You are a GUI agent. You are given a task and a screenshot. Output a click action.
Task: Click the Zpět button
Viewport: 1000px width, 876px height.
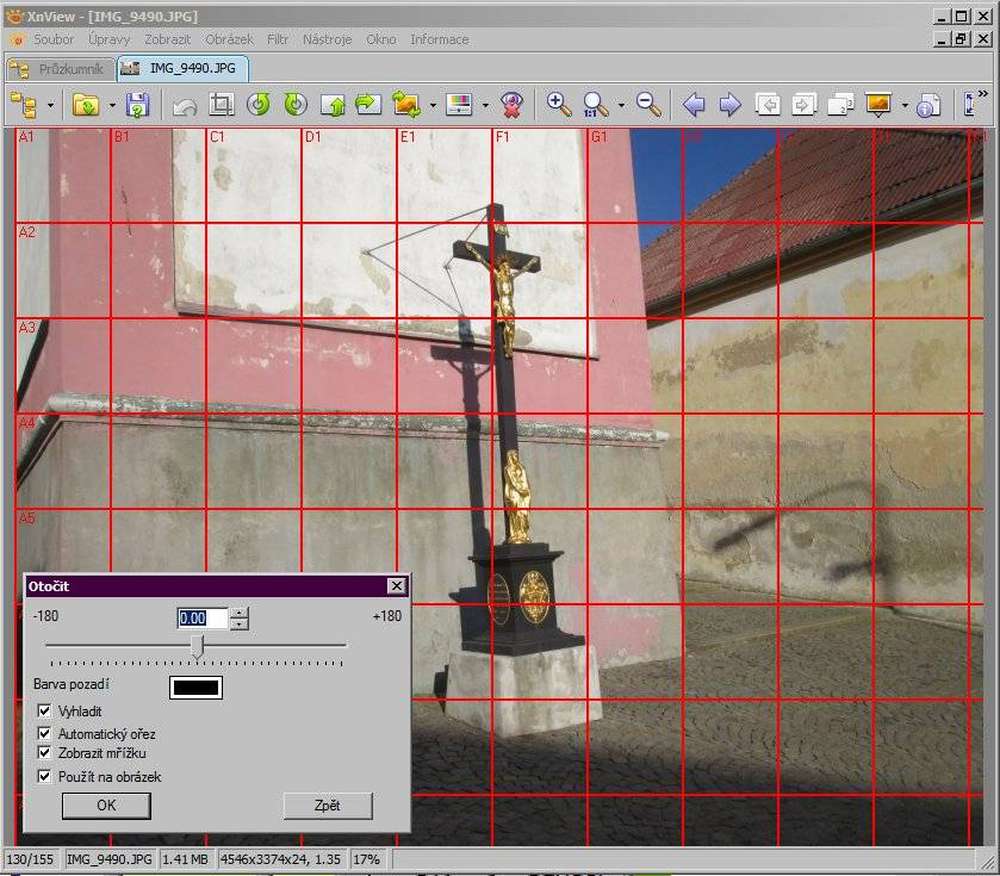click(x=328, y=805)
